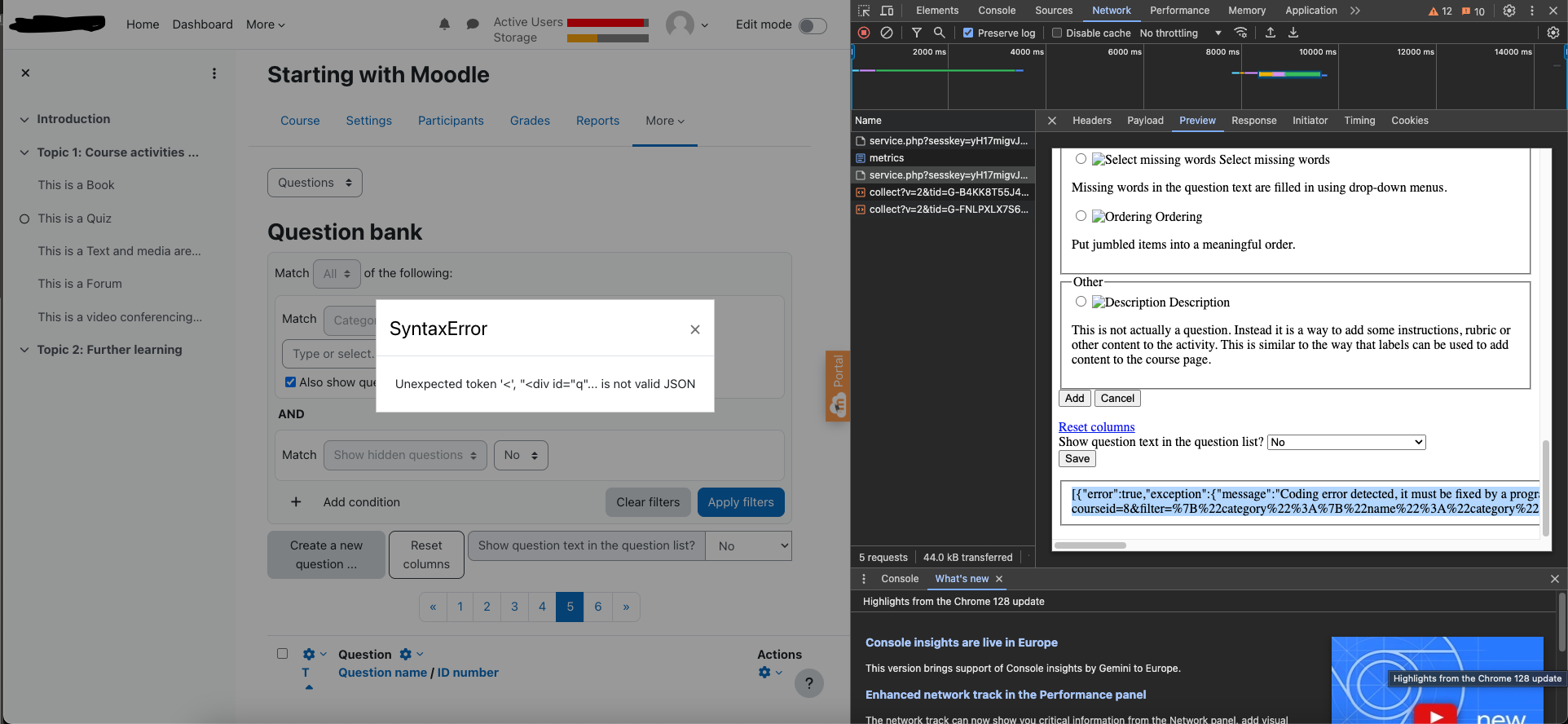Stop recording network log
The height and width of the screenshot is (724, 1568).
(864, 33)
